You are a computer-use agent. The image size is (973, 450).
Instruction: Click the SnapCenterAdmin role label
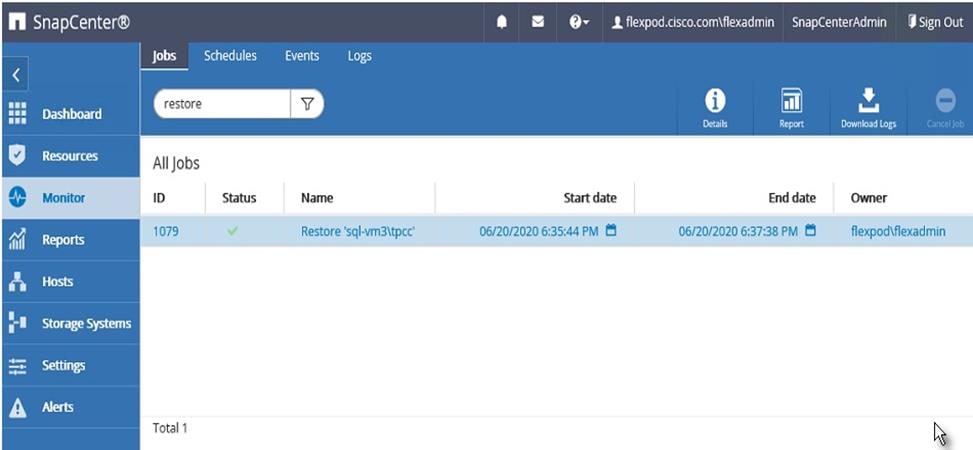point(839,22)
